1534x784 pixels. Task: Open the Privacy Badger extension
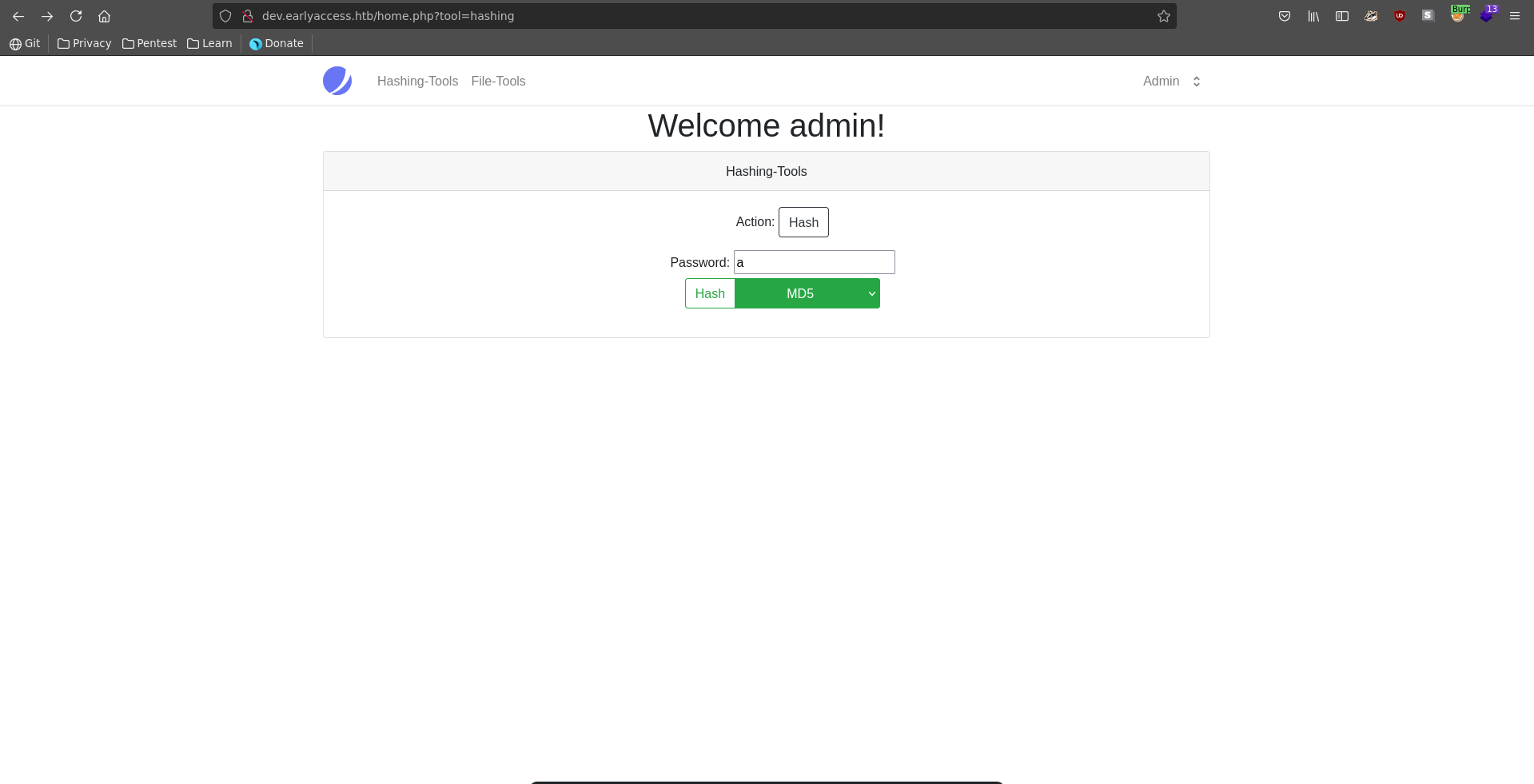(1370, 16)
